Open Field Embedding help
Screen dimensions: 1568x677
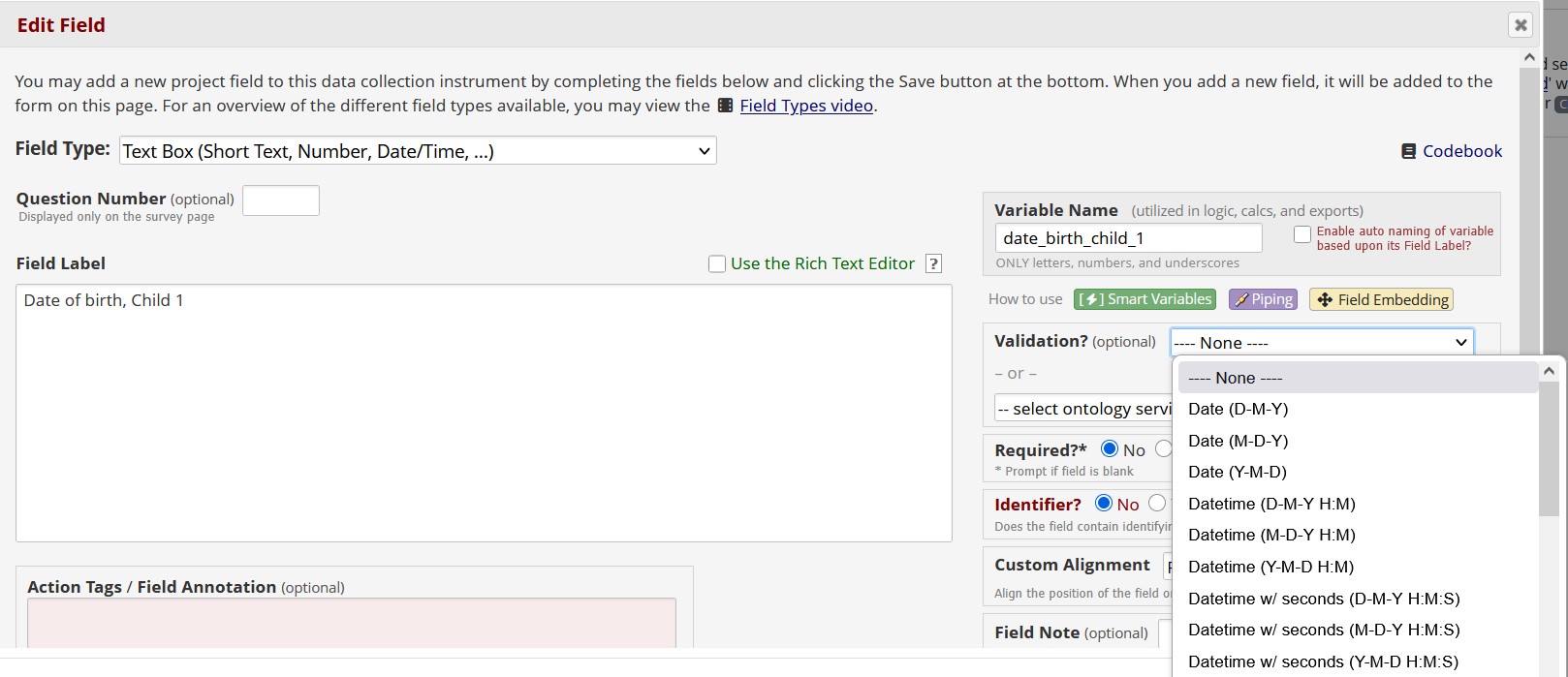1381,299
